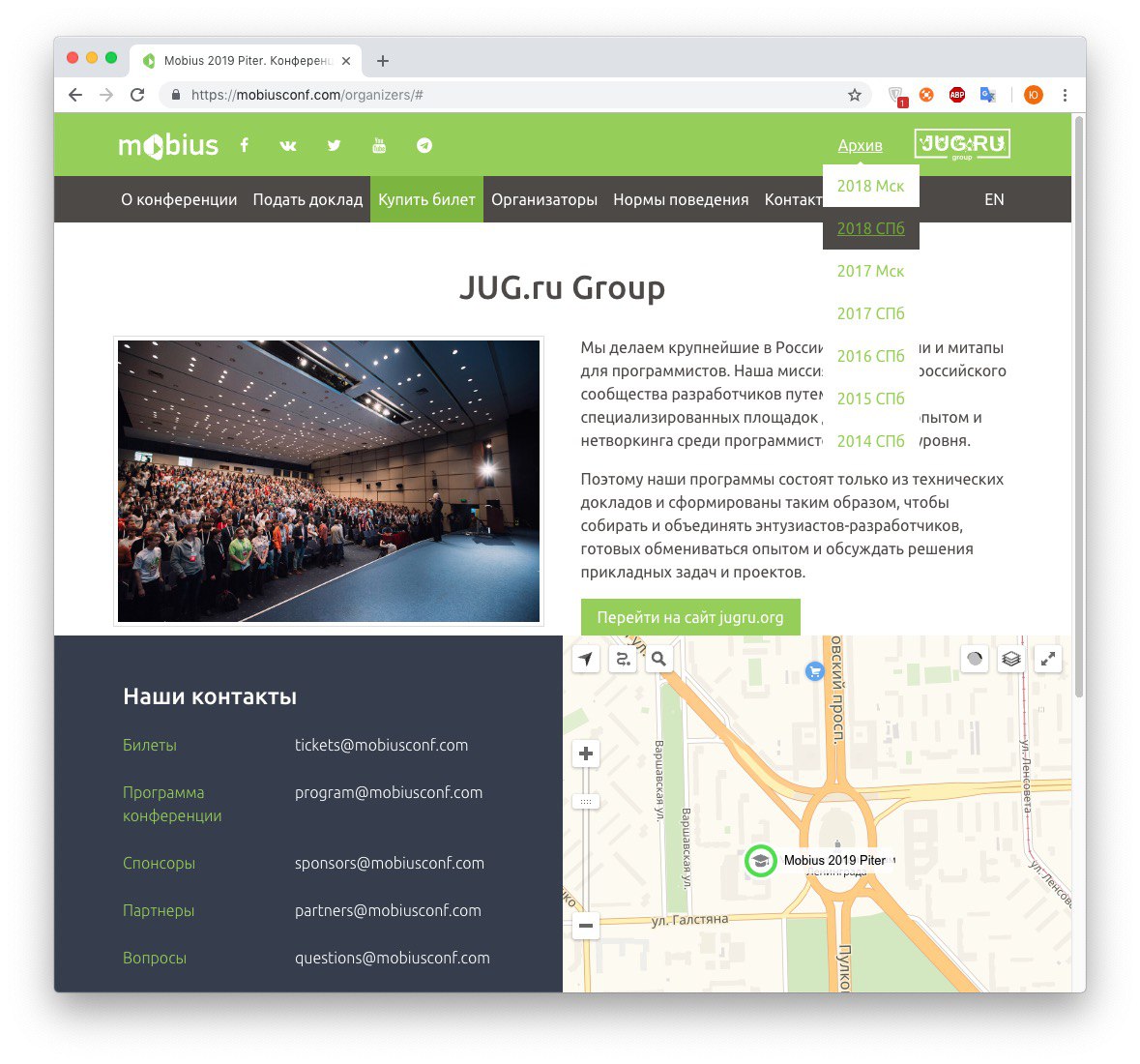Open the Организаторы menu item

(544, 199)
